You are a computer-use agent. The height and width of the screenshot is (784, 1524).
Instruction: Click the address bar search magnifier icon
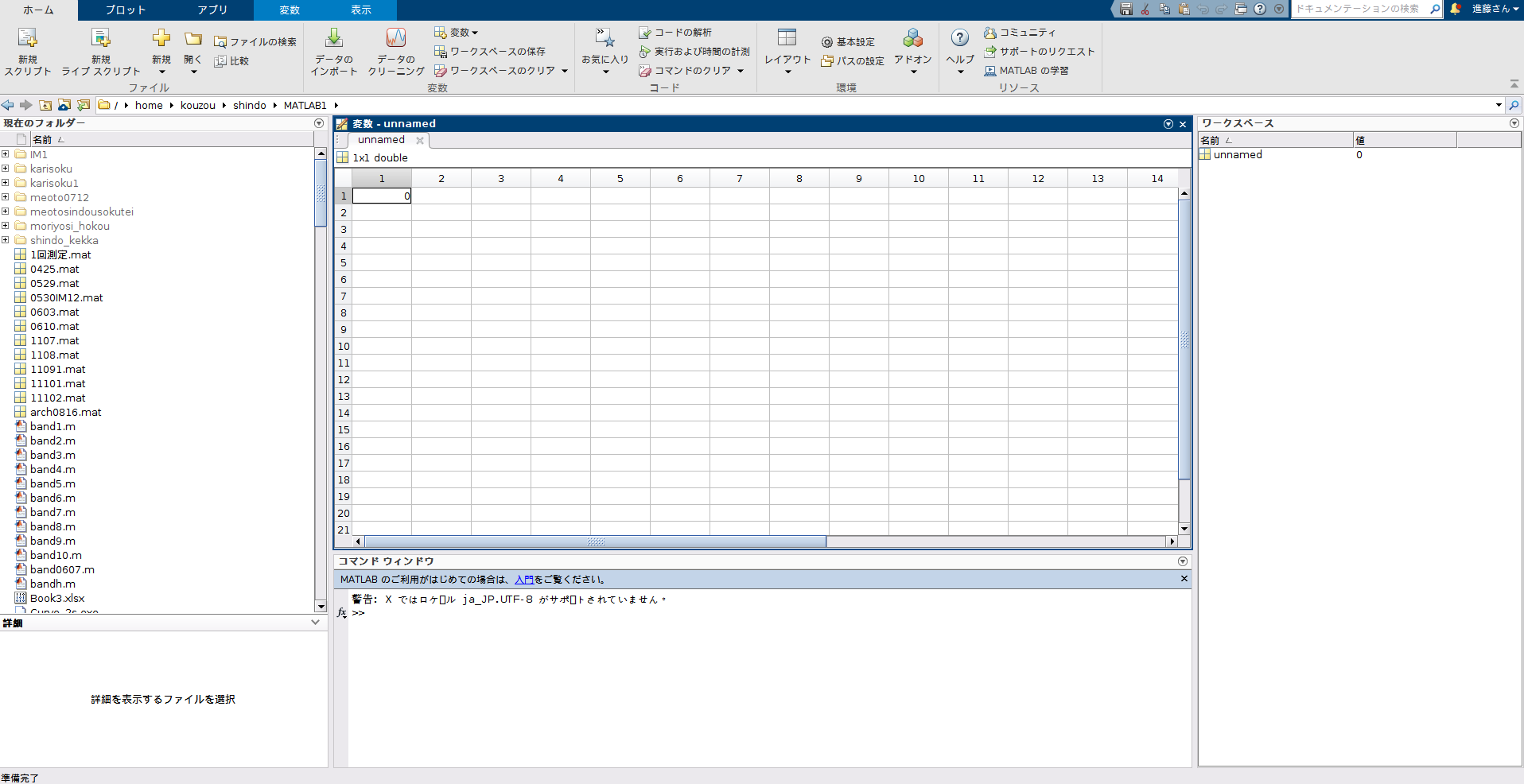coord(1514,105)
